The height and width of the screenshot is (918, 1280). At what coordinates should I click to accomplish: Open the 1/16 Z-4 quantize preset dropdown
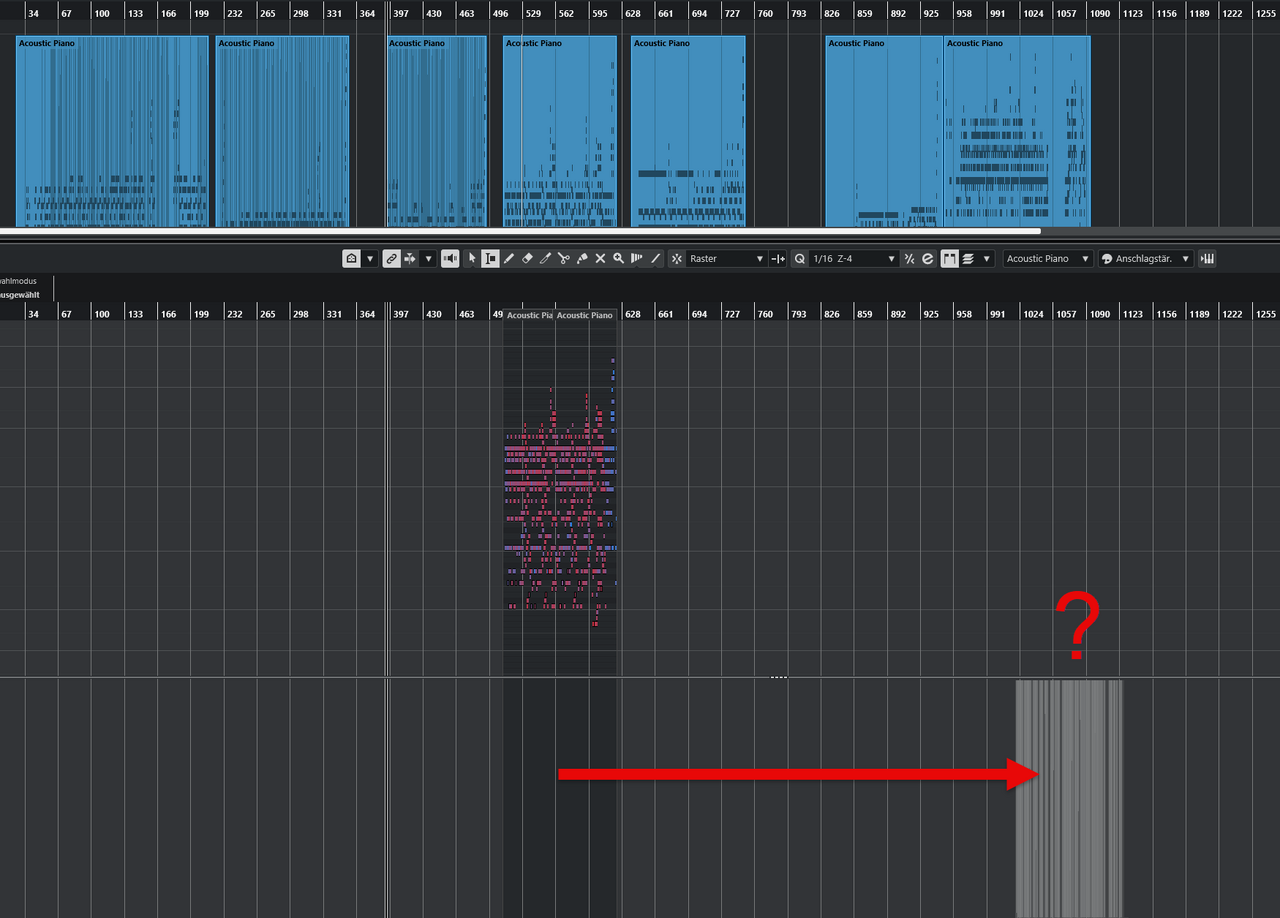(x=854, y=258)
